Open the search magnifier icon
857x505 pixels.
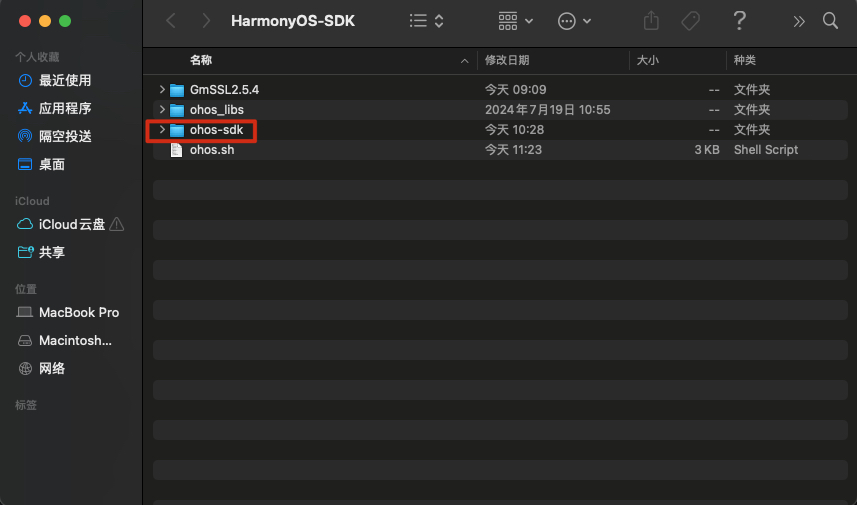click(830, 21)
